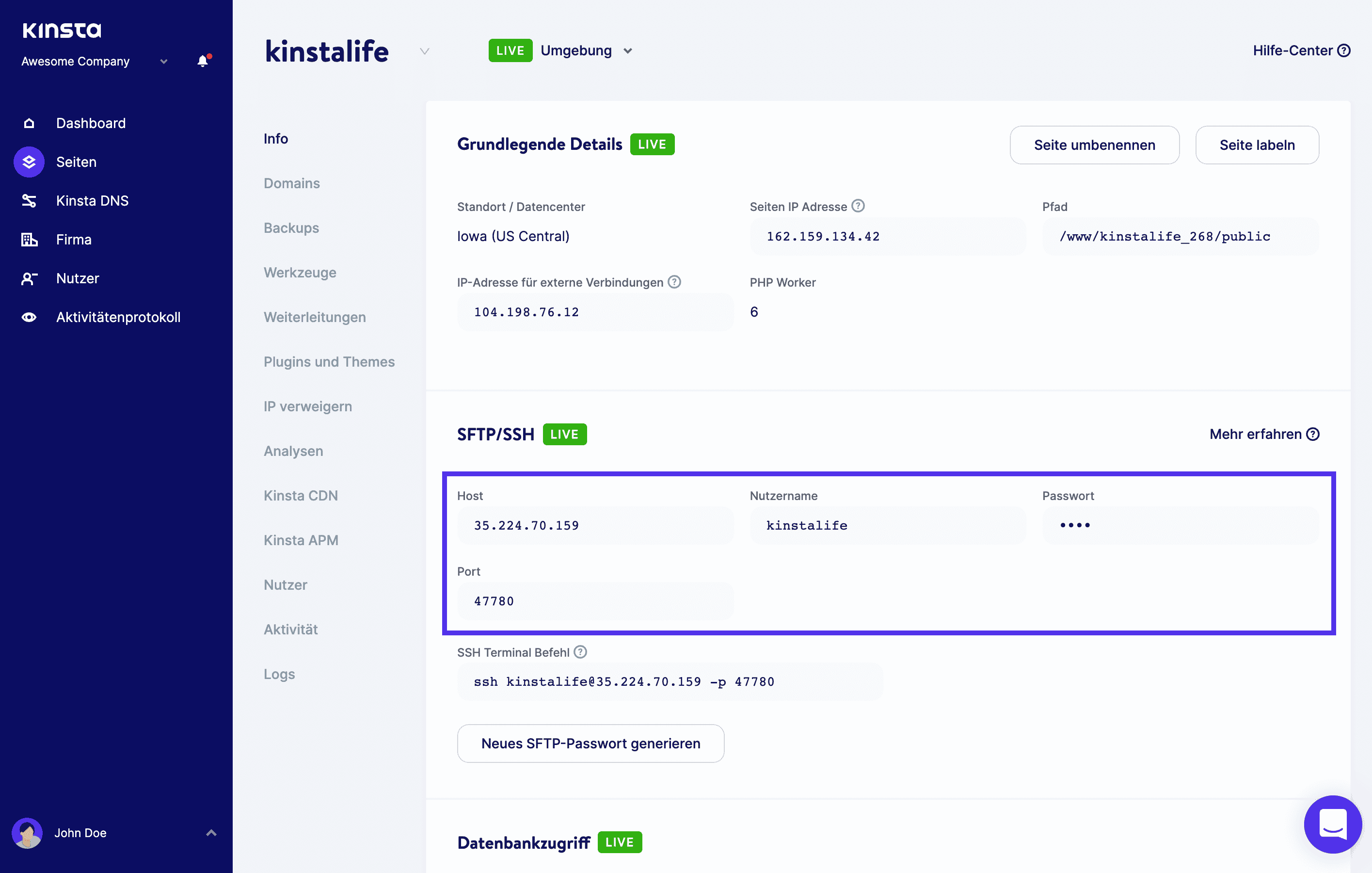Click the Seiten IP Adresse field 162.159.134.42
Viewport: 1372px width, 873px height.
click(887, 236)
